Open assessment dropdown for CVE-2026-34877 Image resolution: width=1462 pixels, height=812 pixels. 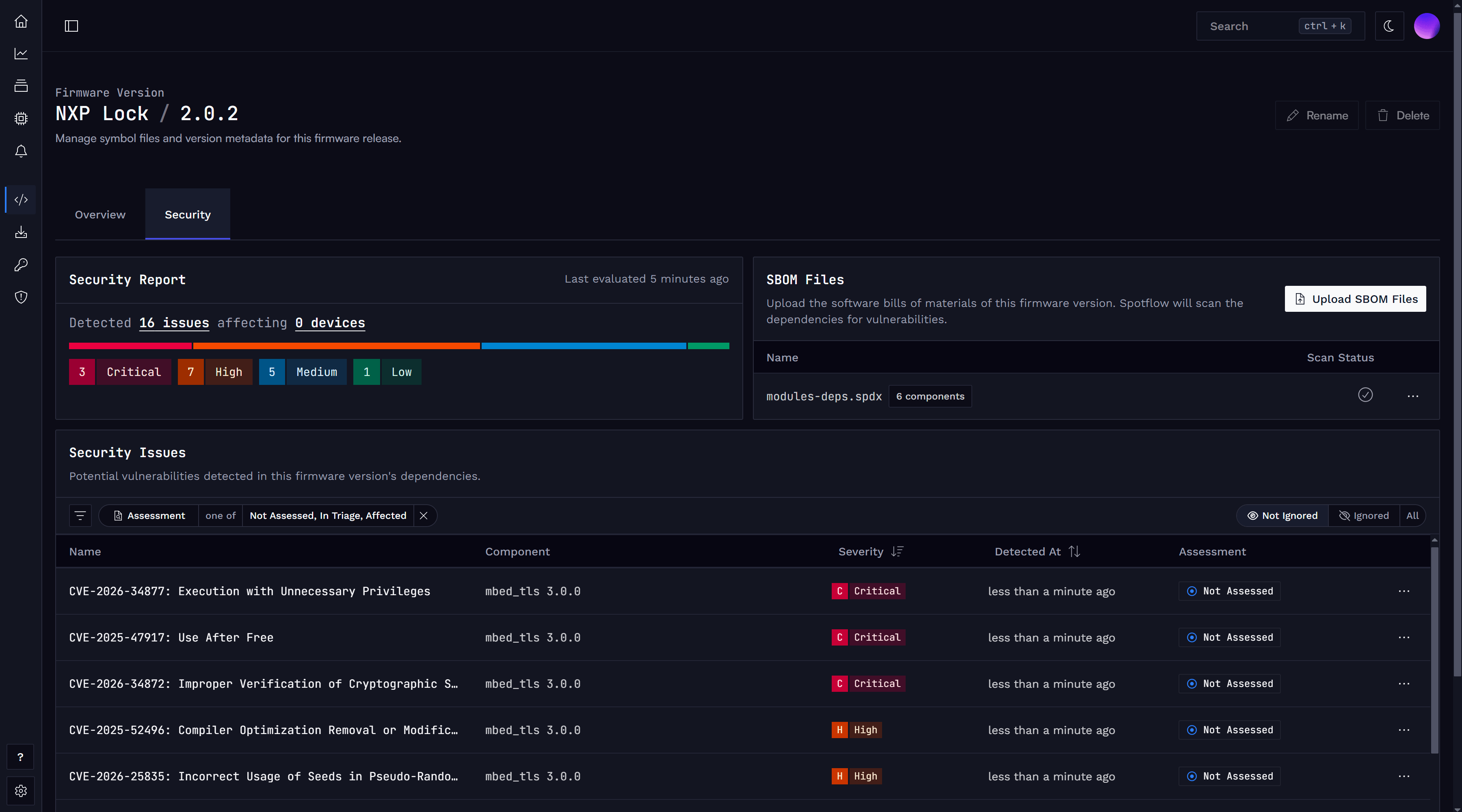point(1229,591)
